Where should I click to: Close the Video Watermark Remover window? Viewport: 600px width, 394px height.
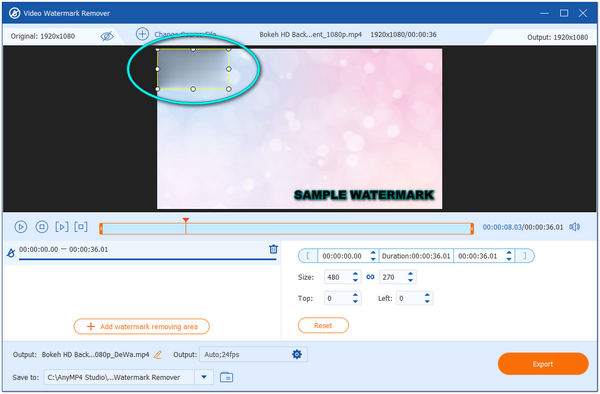(x=583, y=13)
